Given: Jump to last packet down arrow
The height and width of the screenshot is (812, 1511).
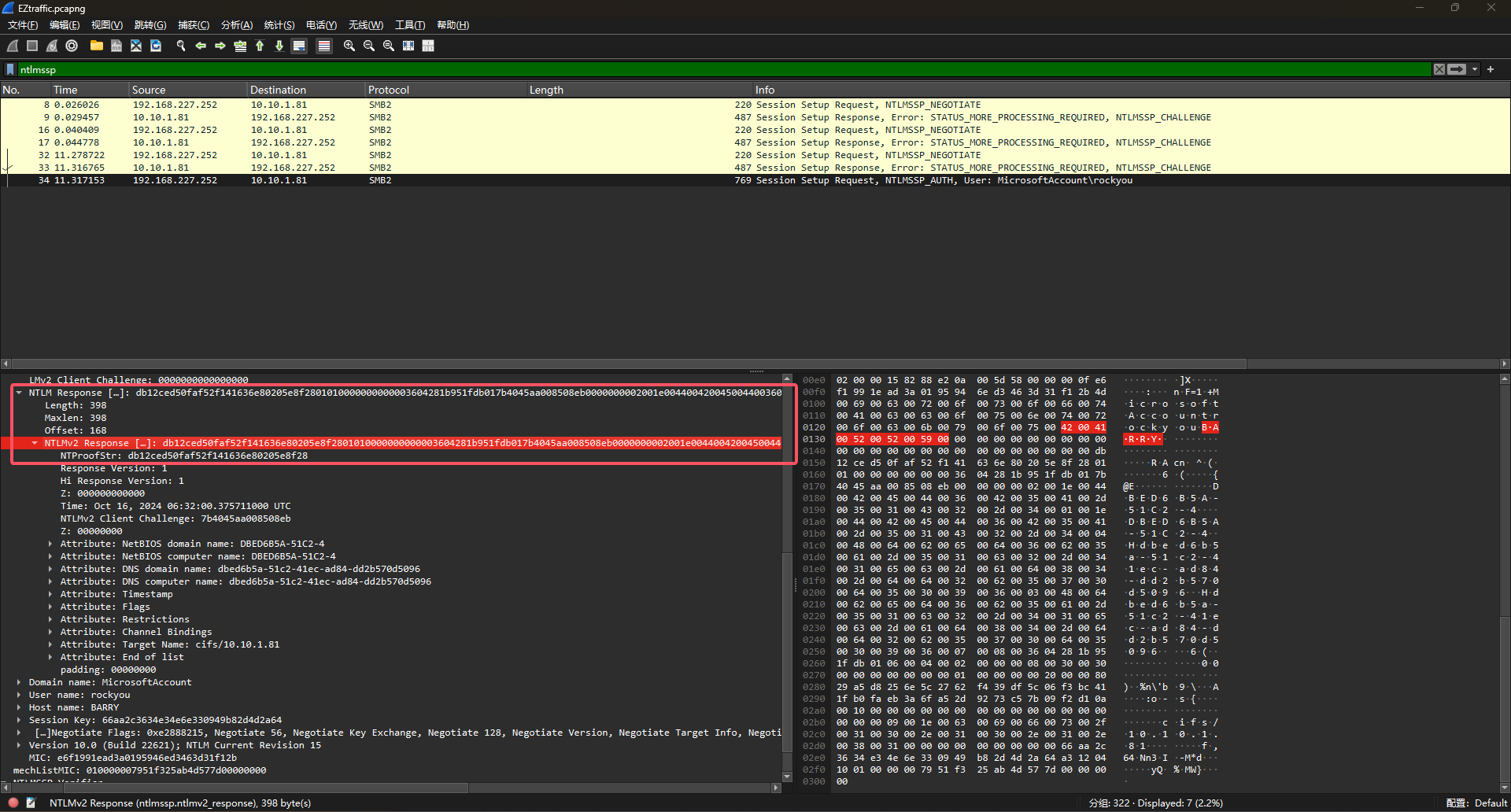Looking at the screenshot, I should click(x=279, y=46).
